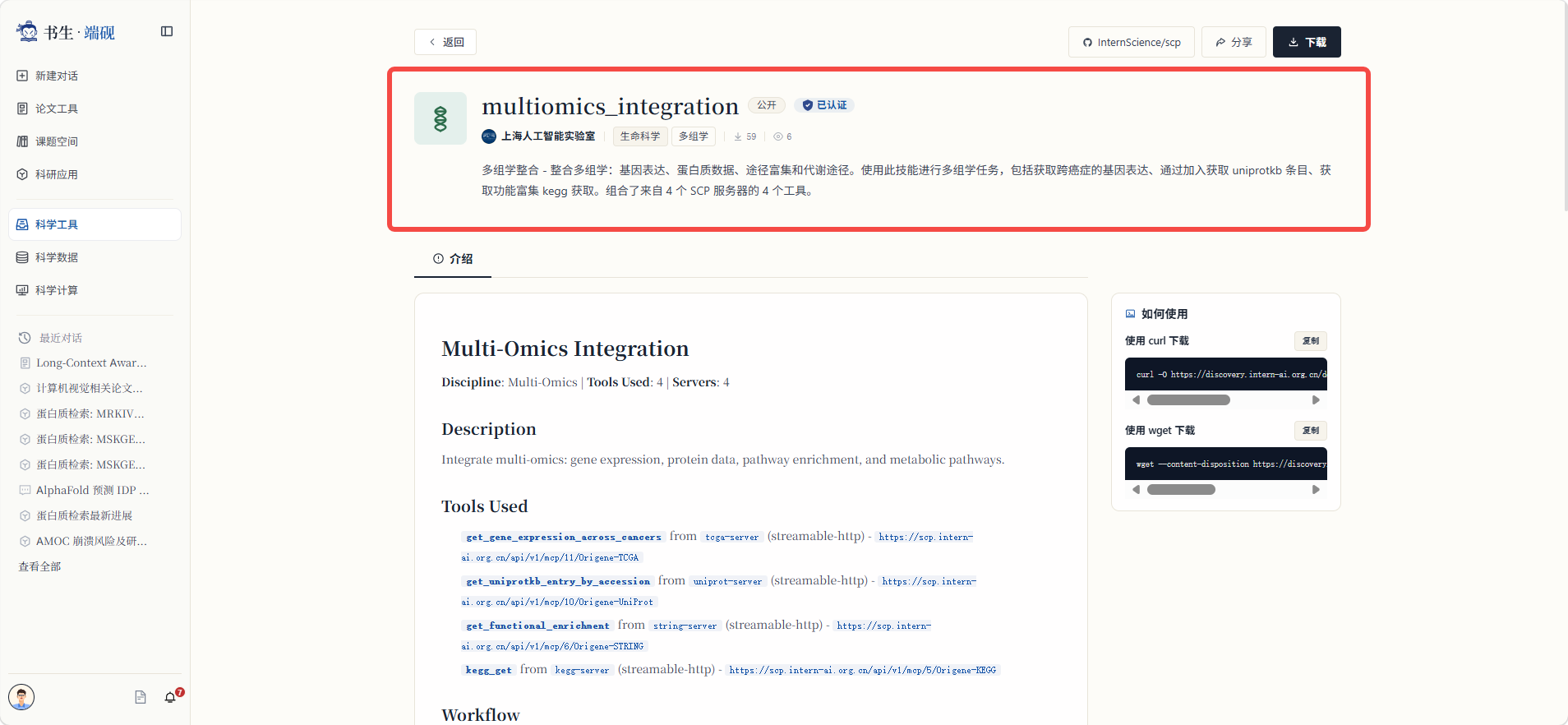Viewport: 1568px width, 725px height.
Task: Select 科学工具 in the sidebar
Action: point(95,224)
